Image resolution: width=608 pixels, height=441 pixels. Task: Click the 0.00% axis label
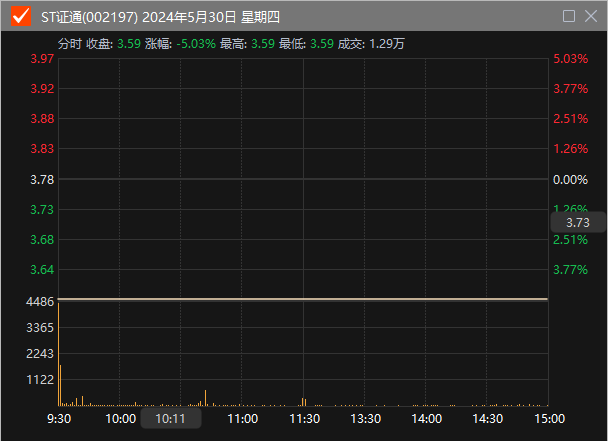570,180
